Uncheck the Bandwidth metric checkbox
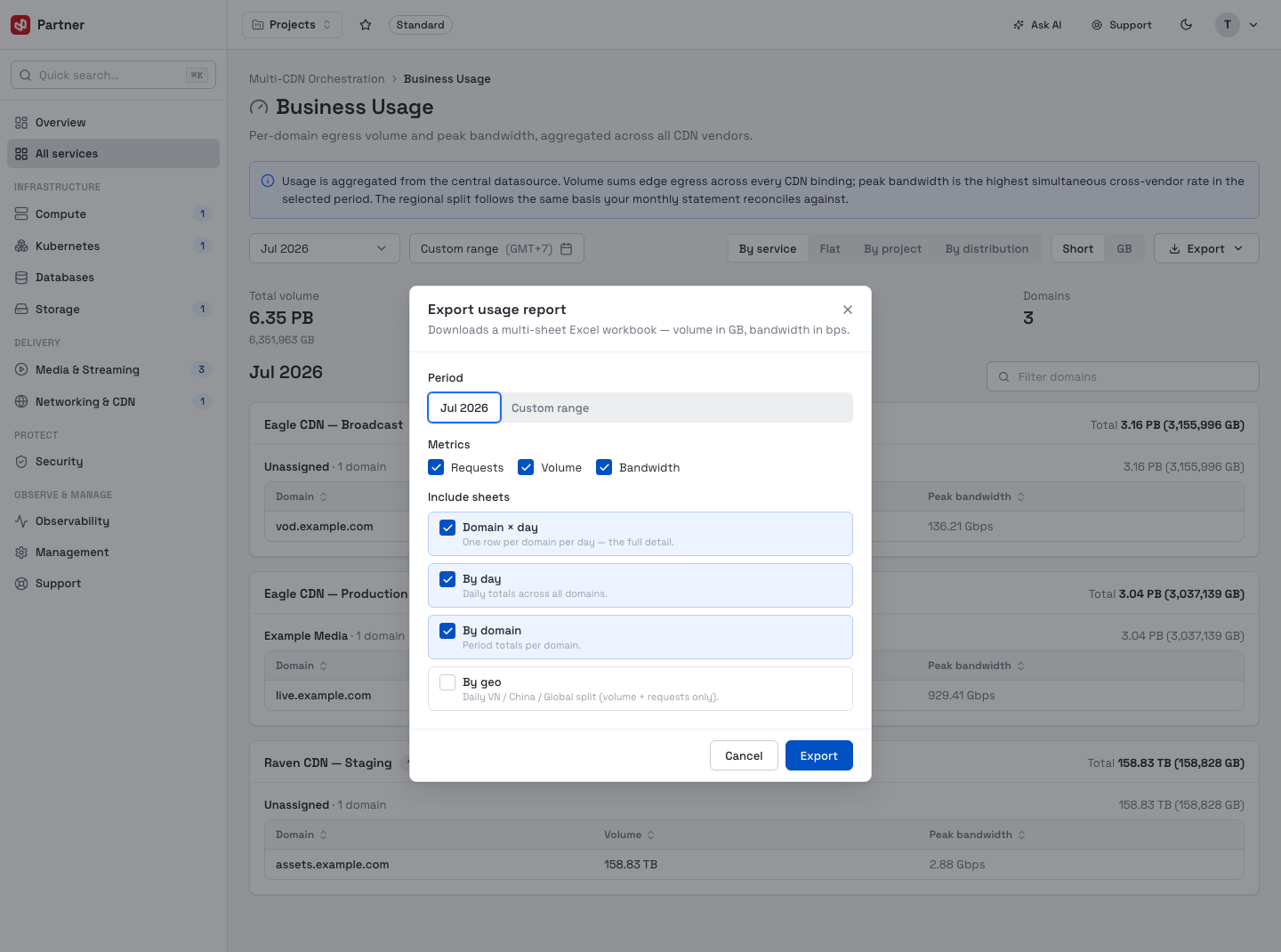Viewport: 1281px width, 952px height. tap(604, 467)
